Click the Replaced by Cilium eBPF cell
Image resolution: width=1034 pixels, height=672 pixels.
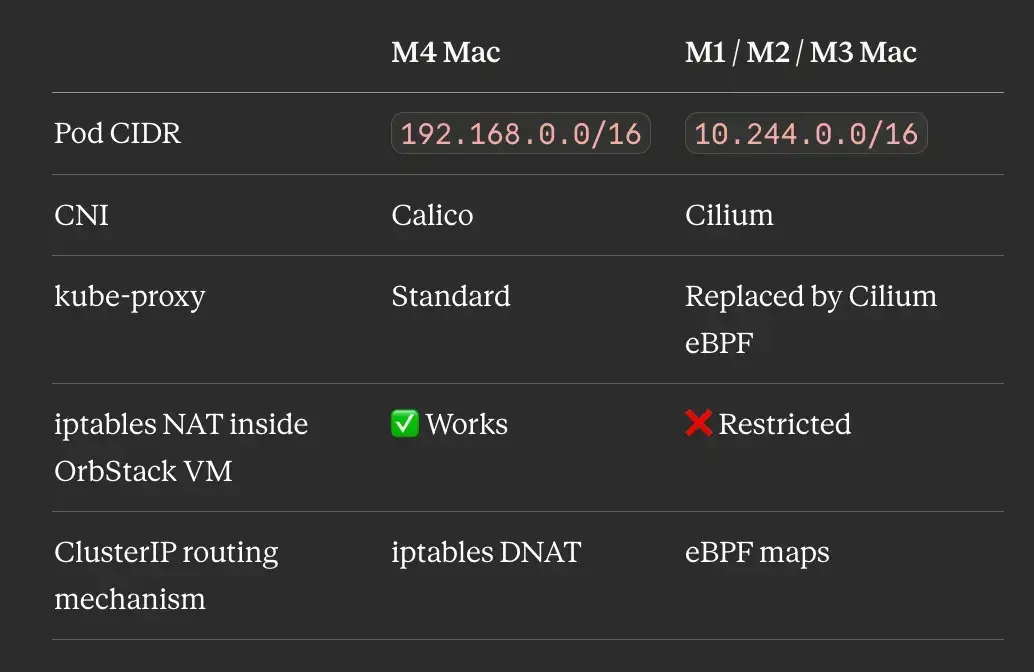pyautogui.click(x=810, y=319)
